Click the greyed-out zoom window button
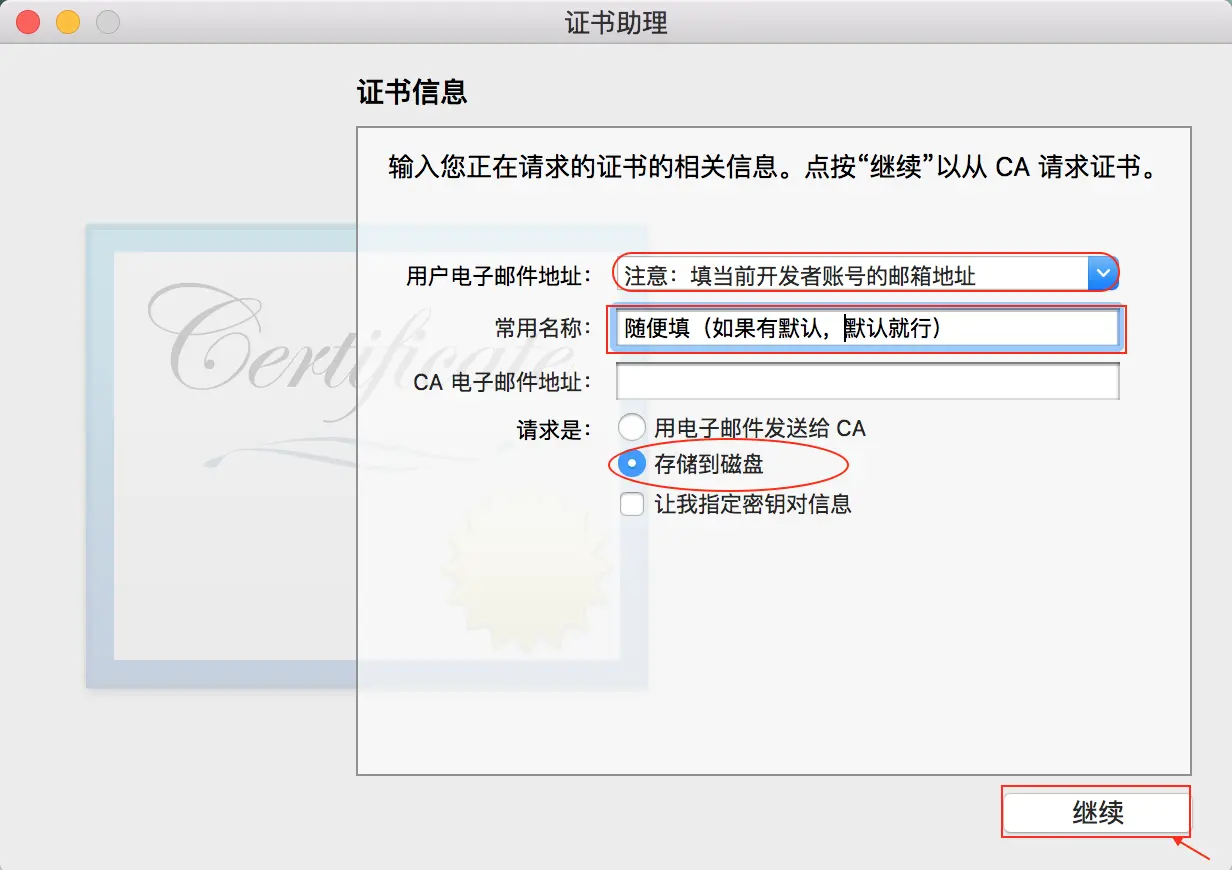 [x=107, y=22]
